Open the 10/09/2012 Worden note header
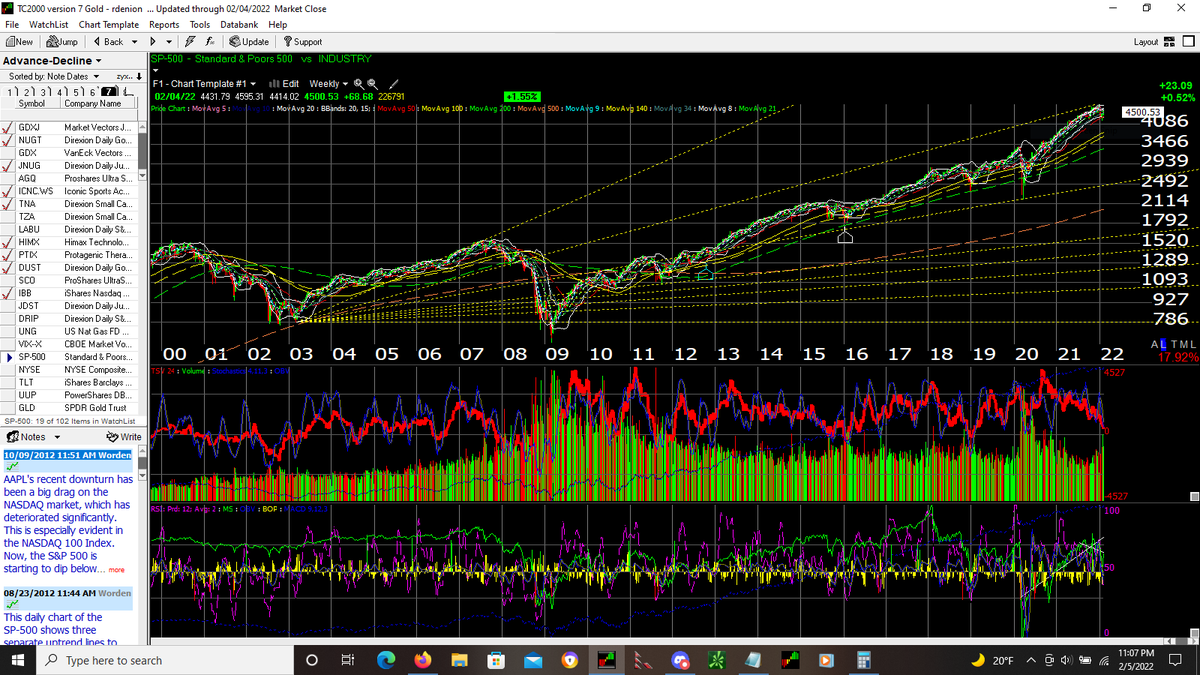 68,454
